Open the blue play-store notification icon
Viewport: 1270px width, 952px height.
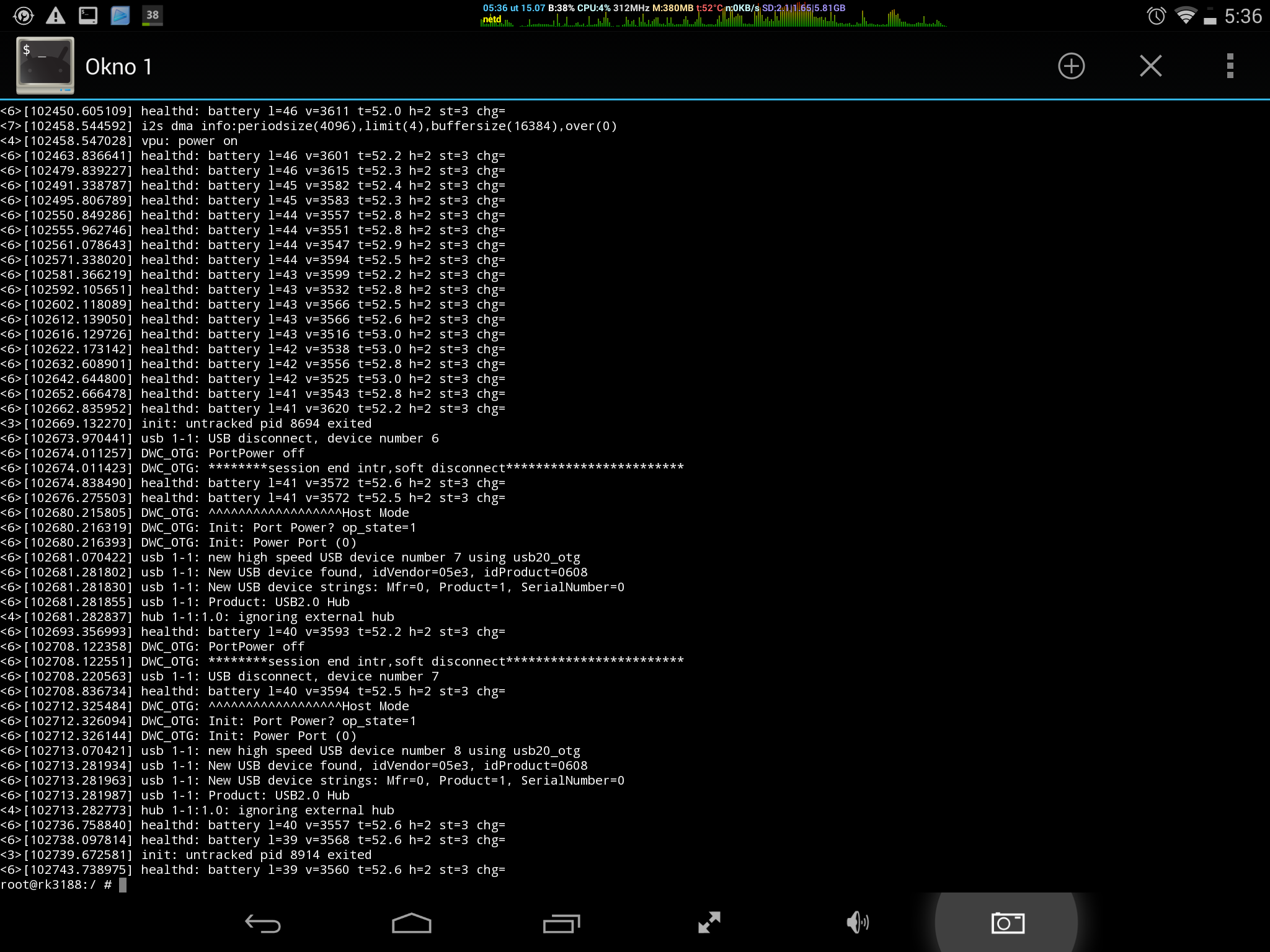120,15
